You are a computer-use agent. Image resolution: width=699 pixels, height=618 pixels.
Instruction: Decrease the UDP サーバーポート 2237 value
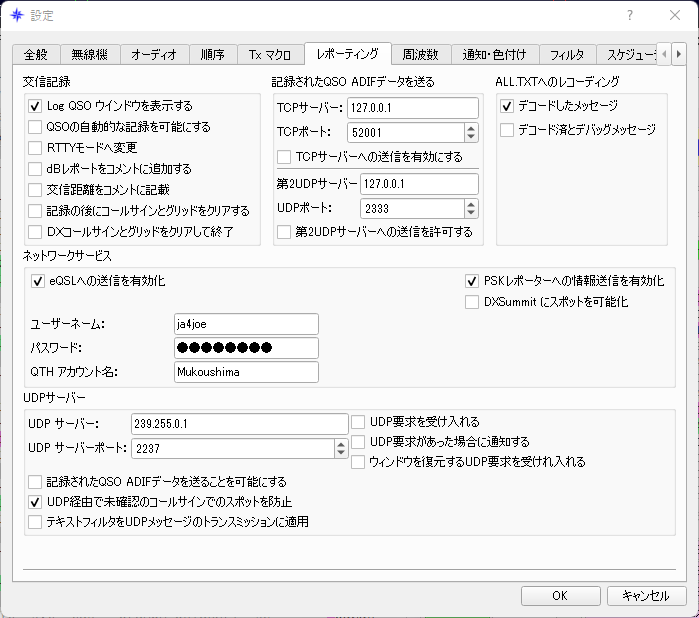[x=341, y=453]
